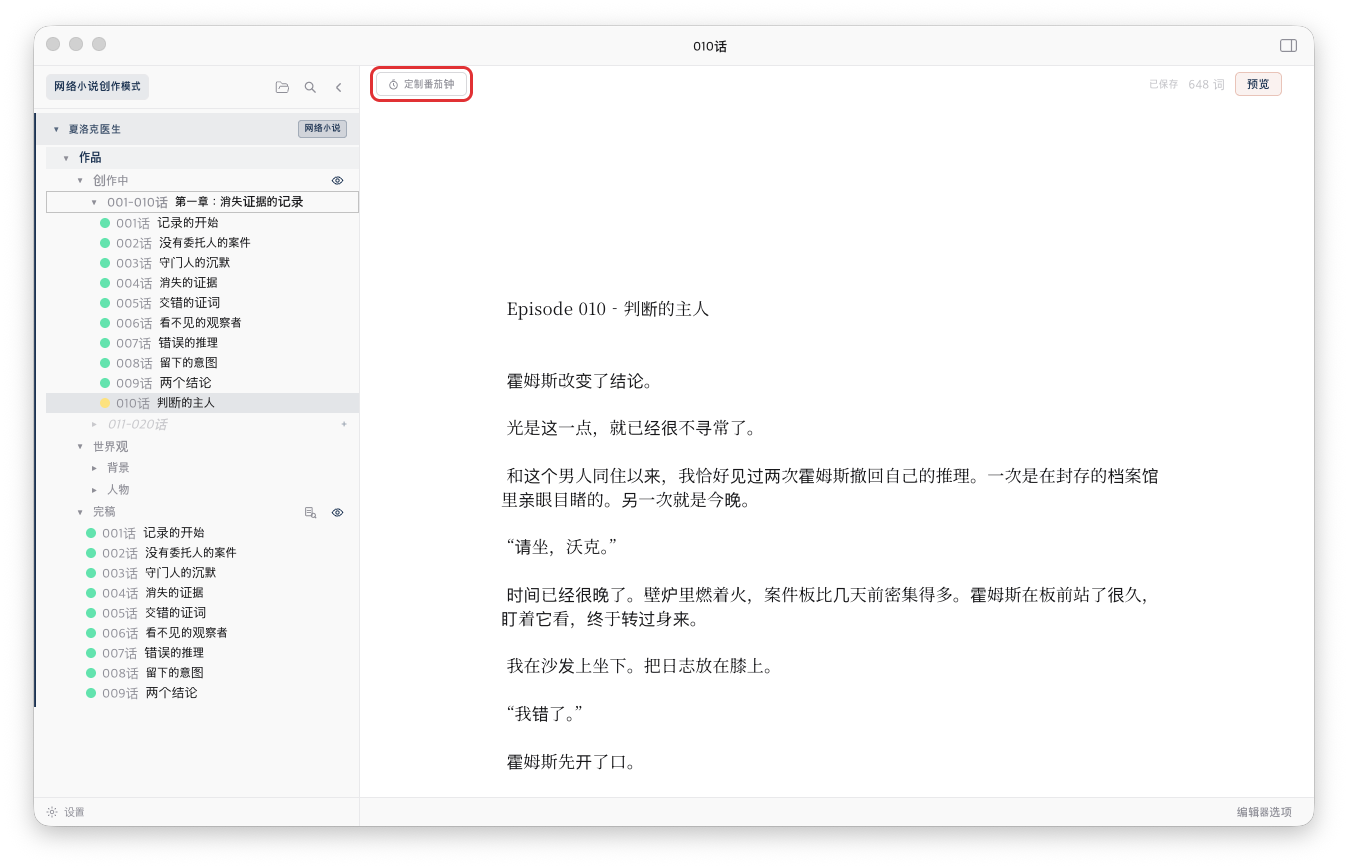The height and width of the screenshot is (868, 1348).
Task: Click the 网络小说创作模式 mode button
Action: tap(97, 87)
